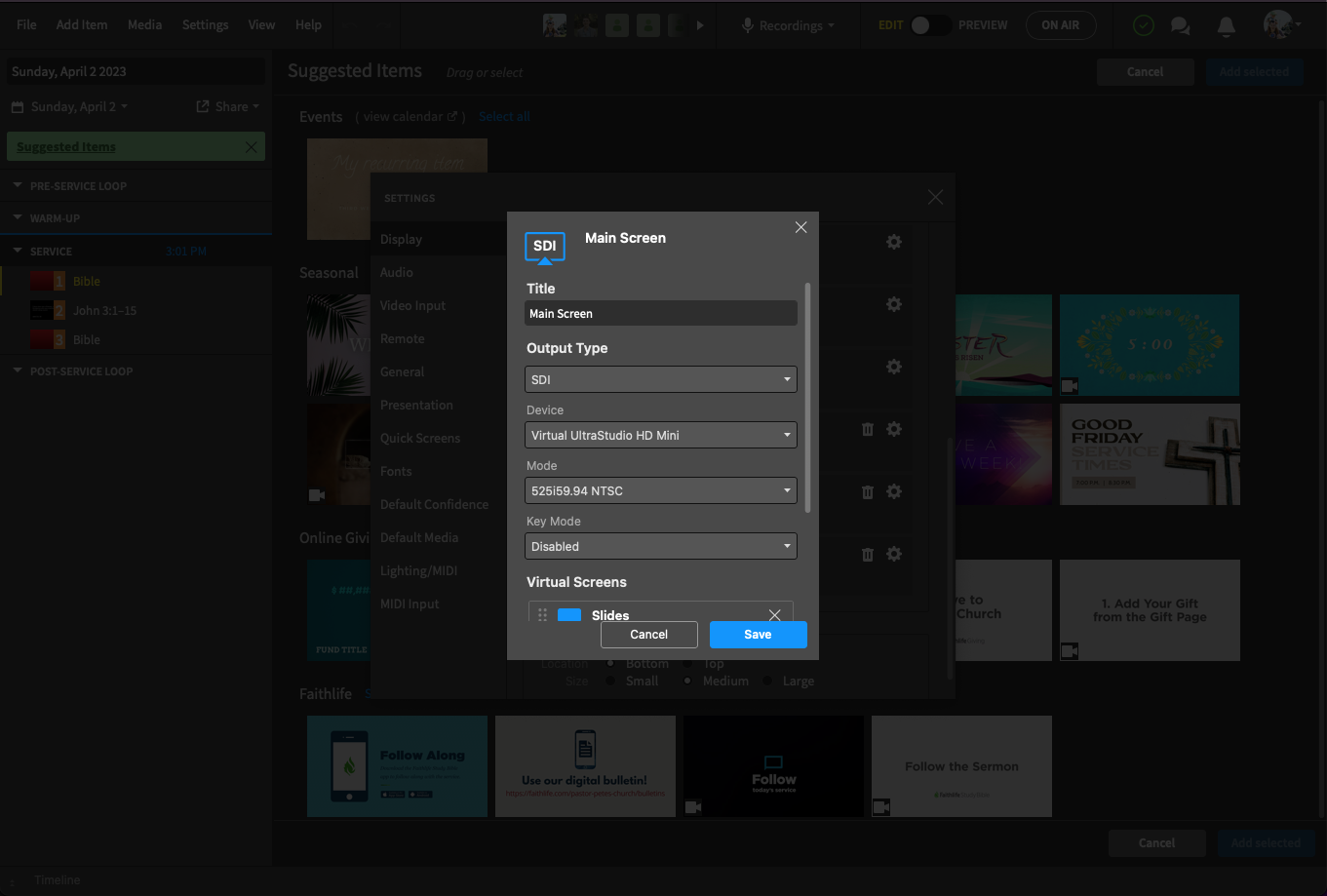
Task: Open the chat messages icon
Action: [x=1181, y=26]
